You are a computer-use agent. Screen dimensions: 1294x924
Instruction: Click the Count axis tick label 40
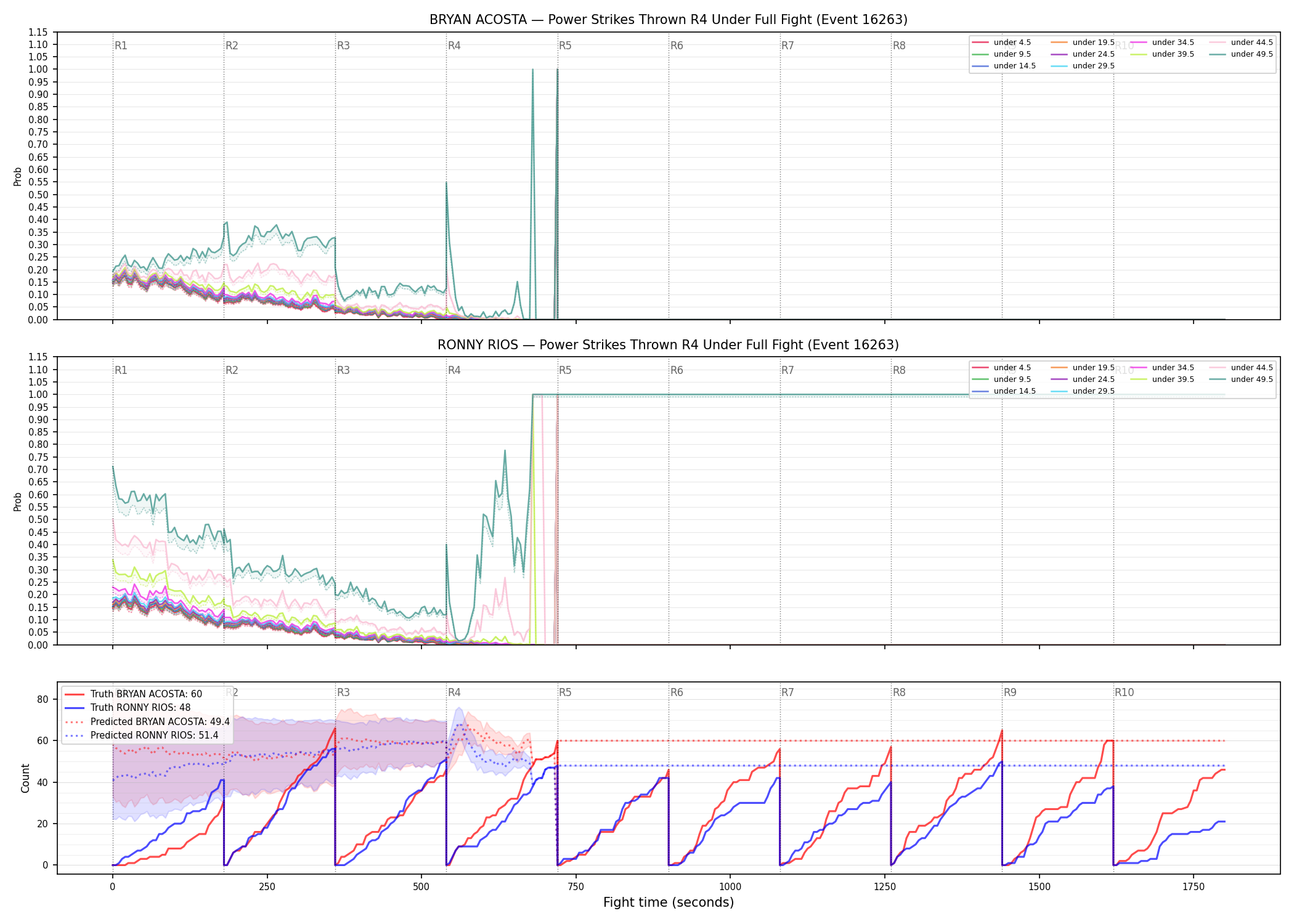click(x=43, y=782)
